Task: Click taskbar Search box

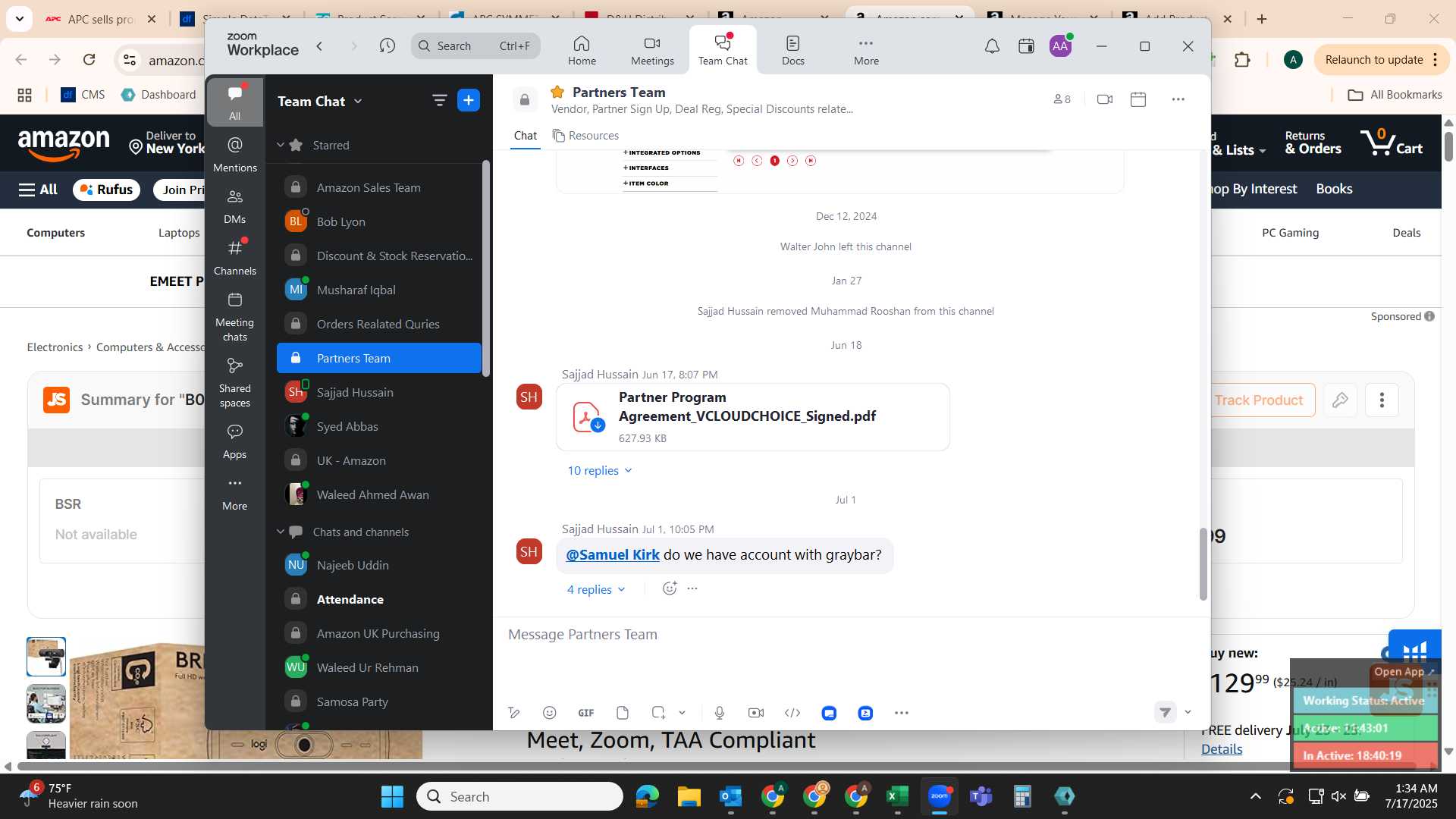Action: tap(519, 796)
